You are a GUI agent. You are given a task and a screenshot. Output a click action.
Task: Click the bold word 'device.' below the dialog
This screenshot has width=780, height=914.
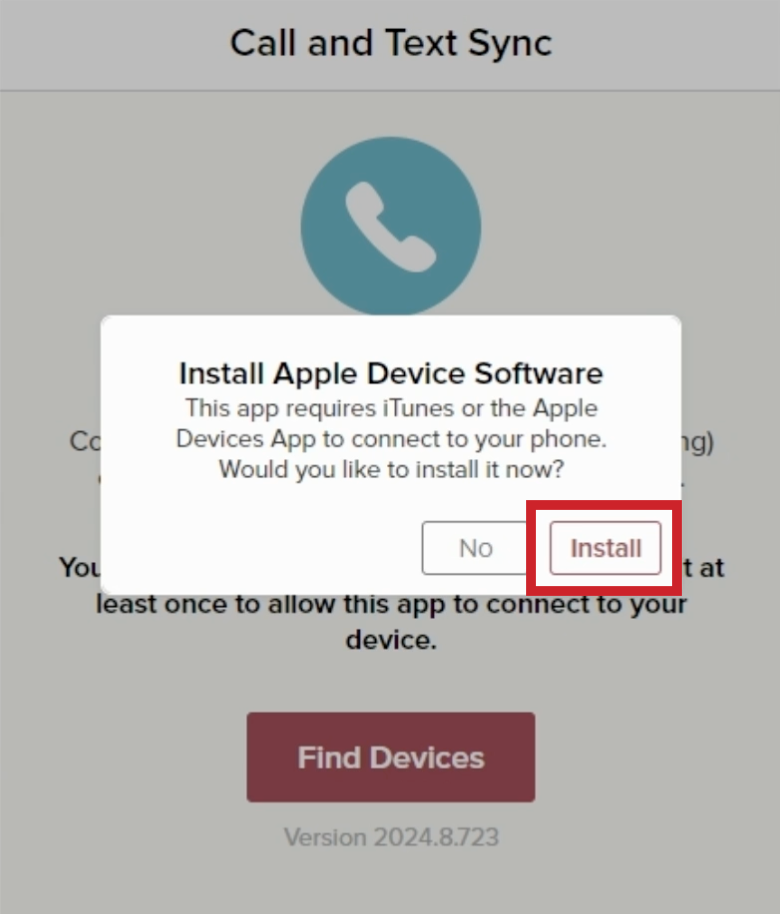pos(391,640)
